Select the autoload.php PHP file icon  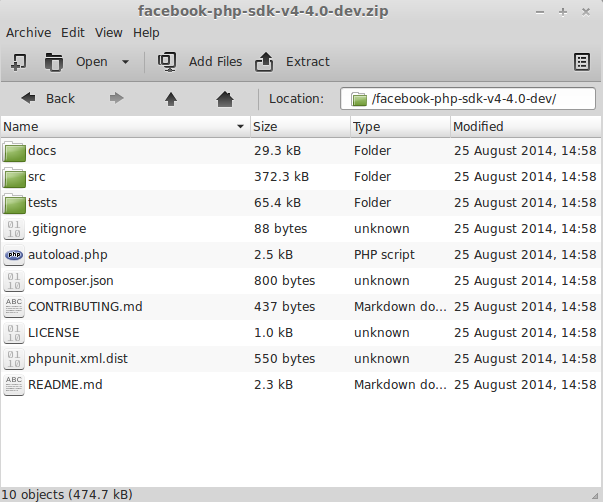[x=14, y=255]
